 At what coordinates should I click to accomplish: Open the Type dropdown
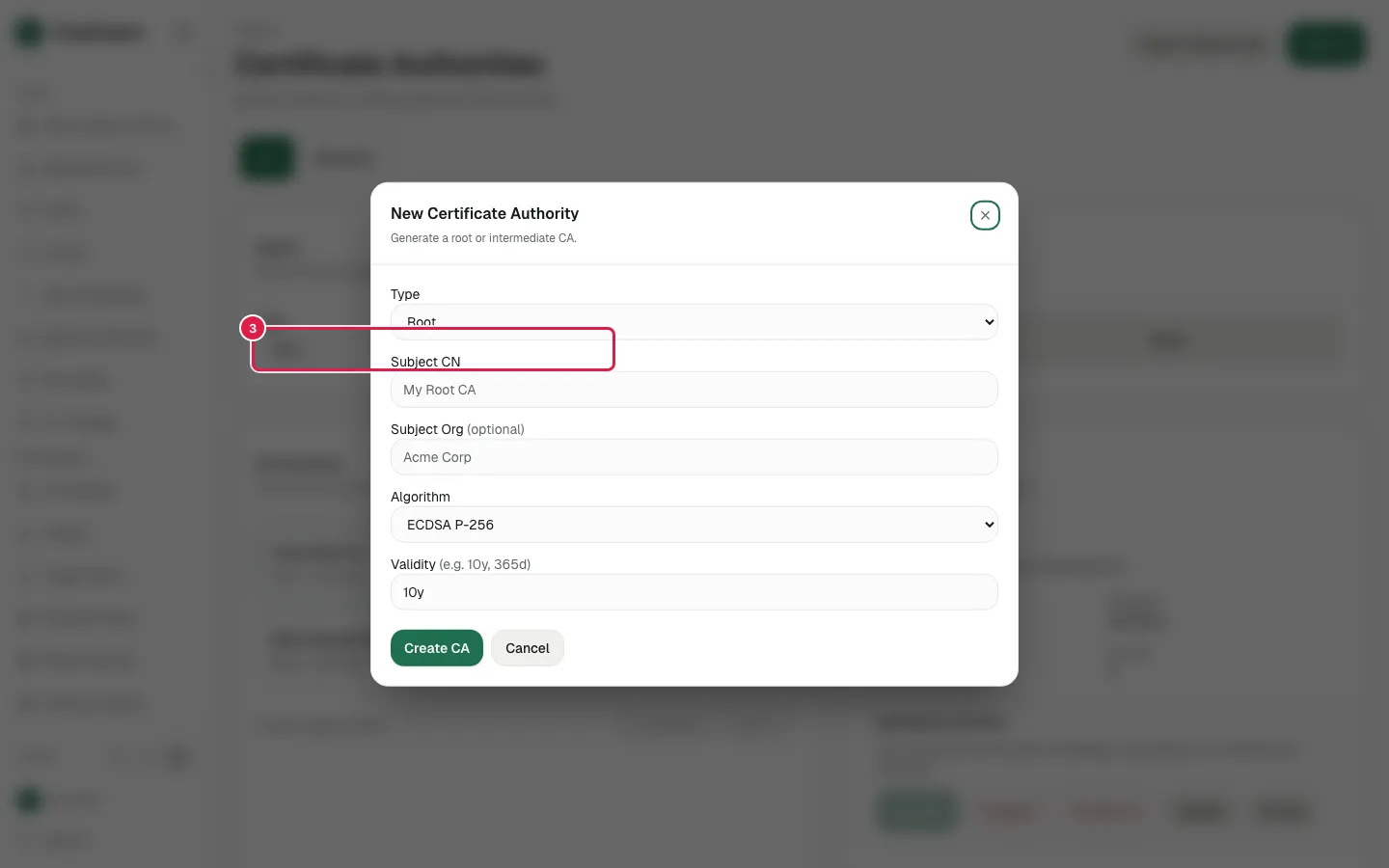point(694,322)
